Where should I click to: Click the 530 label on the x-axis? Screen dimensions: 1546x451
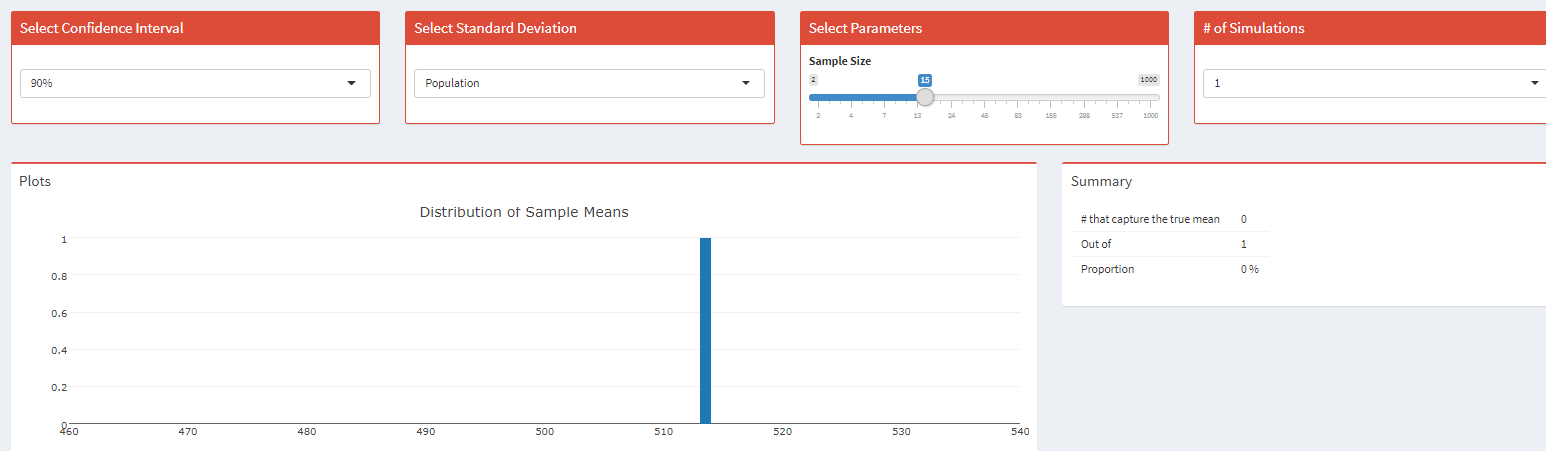point(901,432)
